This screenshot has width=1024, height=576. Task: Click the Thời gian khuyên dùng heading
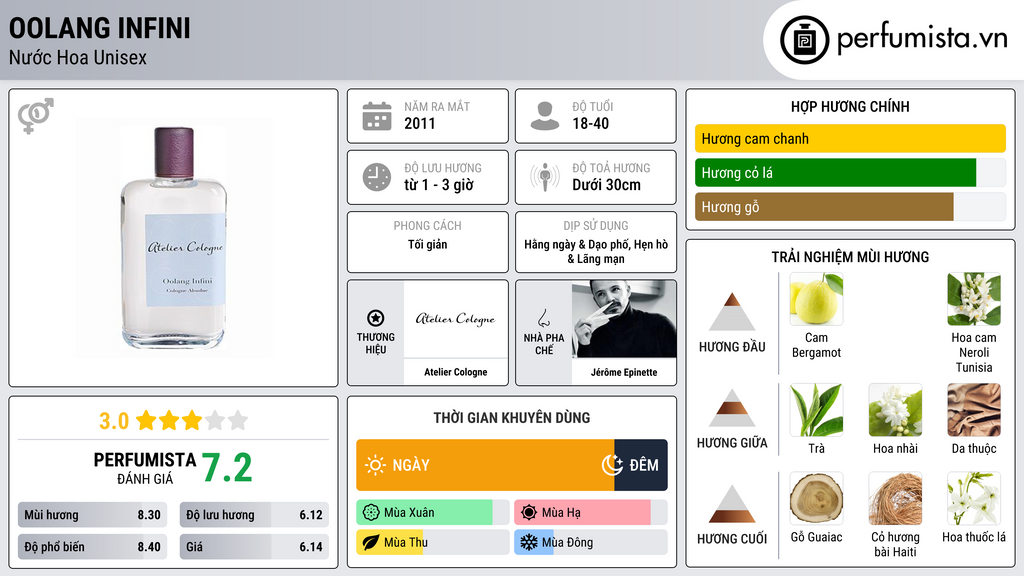point(512,417)
